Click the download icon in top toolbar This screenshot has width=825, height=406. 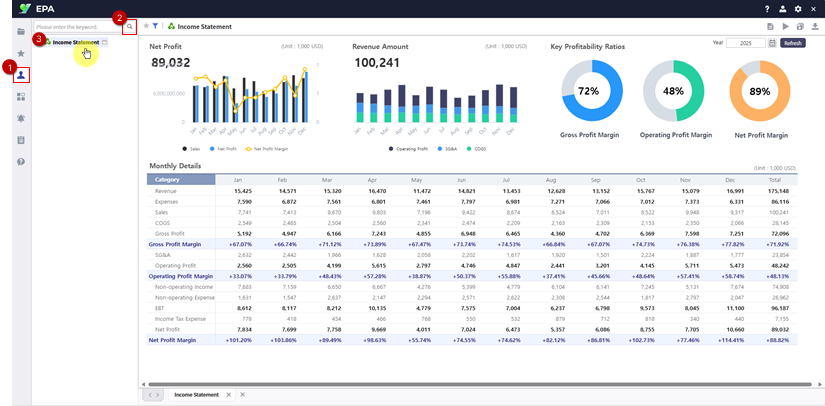coord(814,26)
